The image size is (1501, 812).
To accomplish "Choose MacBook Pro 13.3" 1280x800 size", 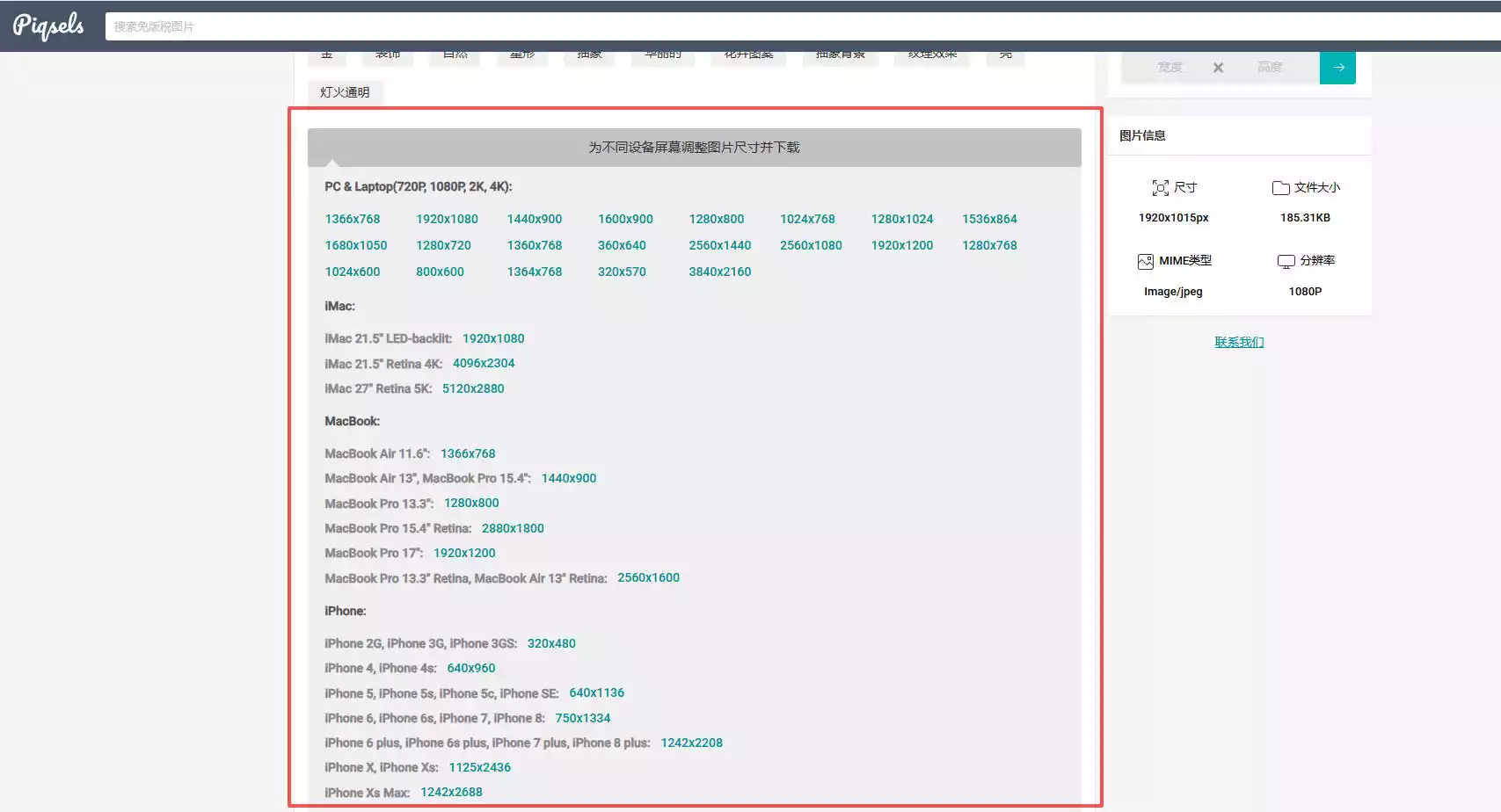I will [471, 504].
